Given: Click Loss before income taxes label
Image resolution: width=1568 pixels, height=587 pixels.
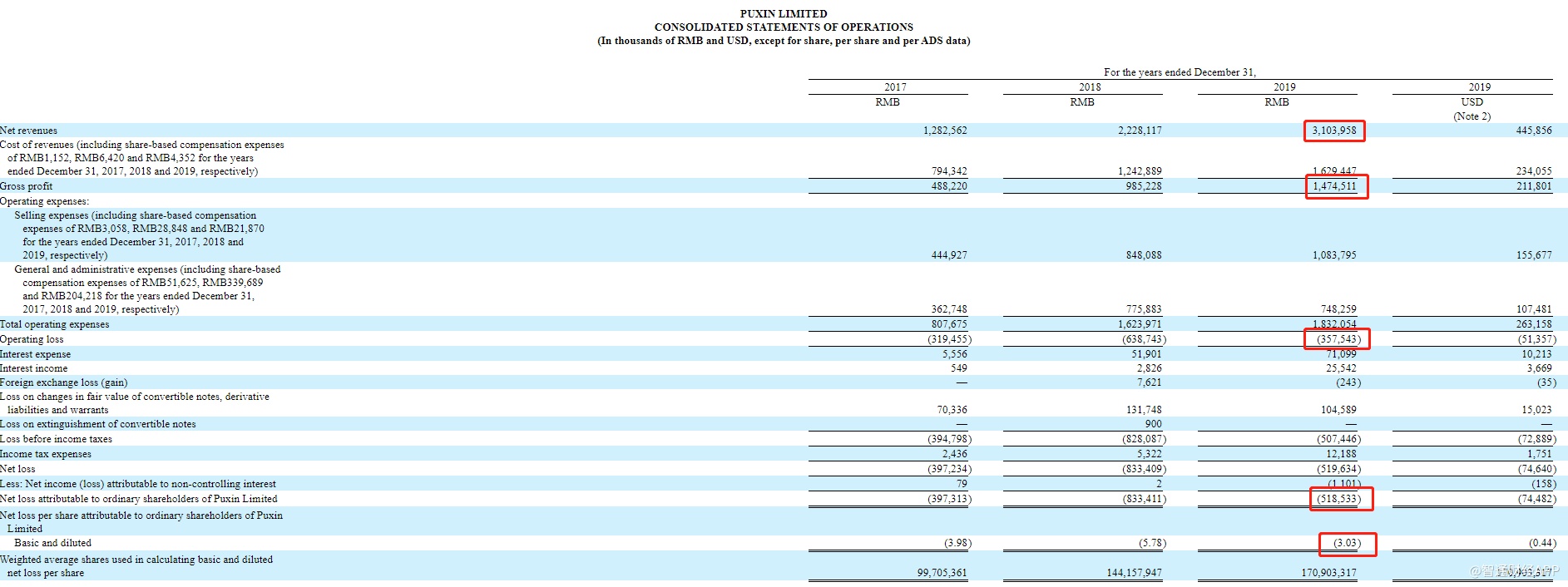Looking at the screenshot, I should click(56, 439).
